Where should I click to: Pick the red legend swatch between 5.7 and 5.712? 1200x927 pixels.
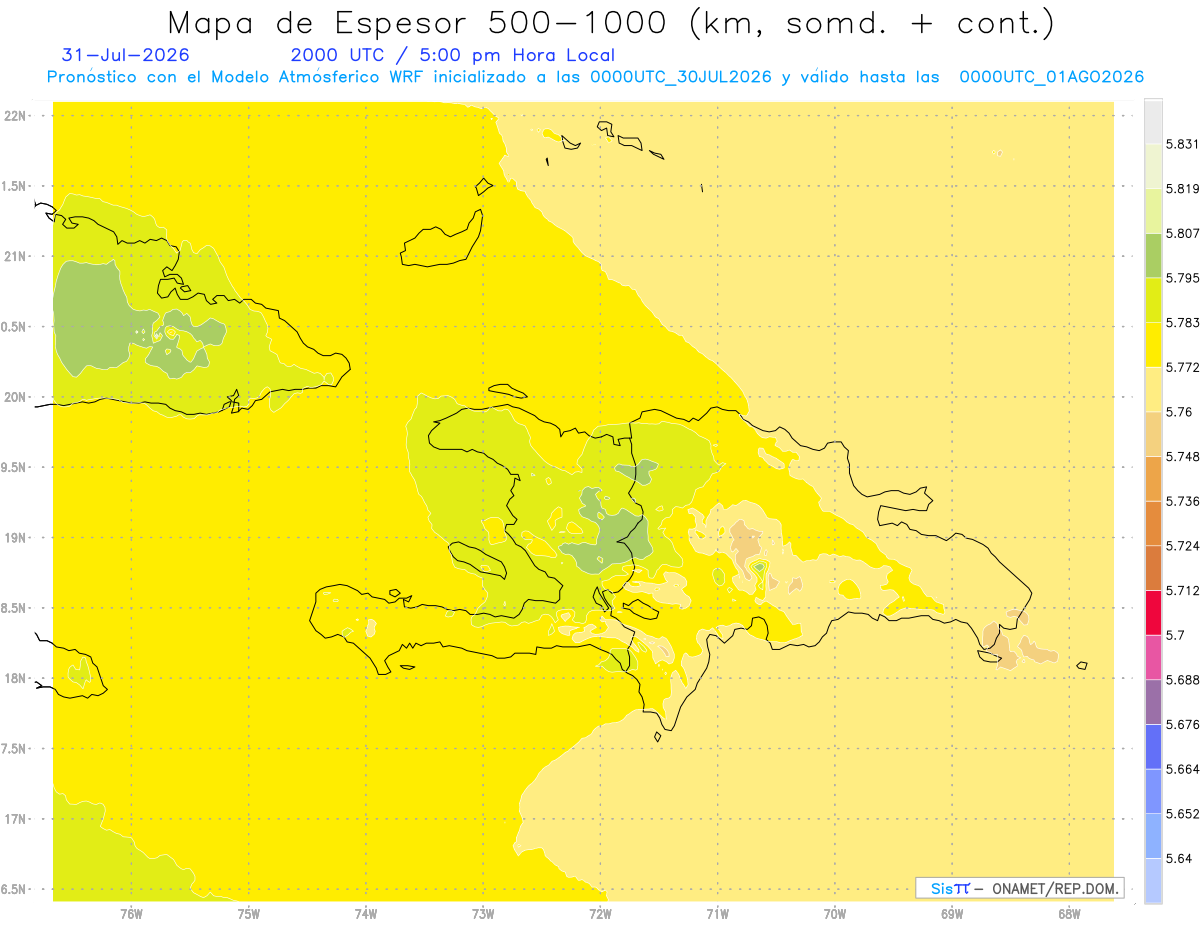click(1153, 612)
